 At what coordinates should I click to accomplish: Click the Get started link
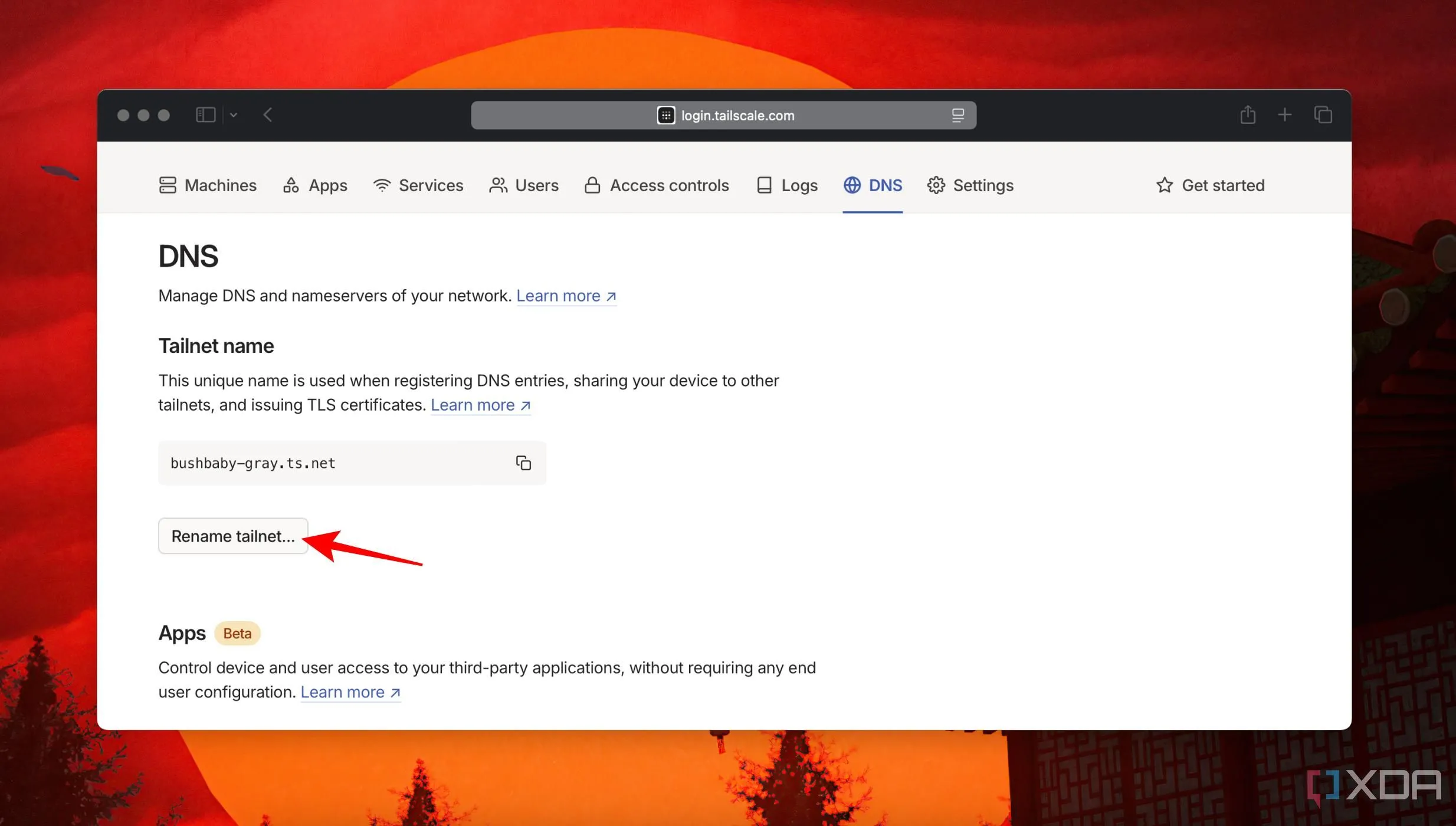[x=1210, y=185]
